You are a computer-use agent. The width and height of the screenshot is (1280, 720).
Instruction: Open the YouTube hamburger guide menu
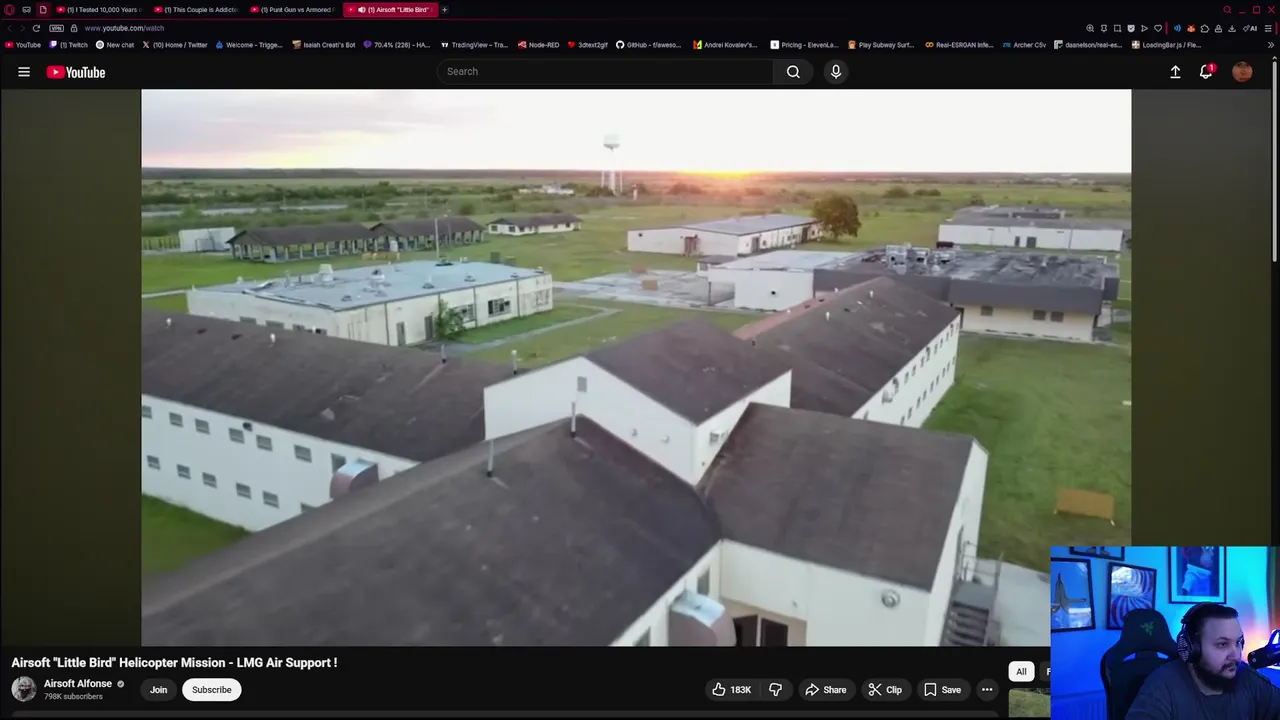pos(24,72)
